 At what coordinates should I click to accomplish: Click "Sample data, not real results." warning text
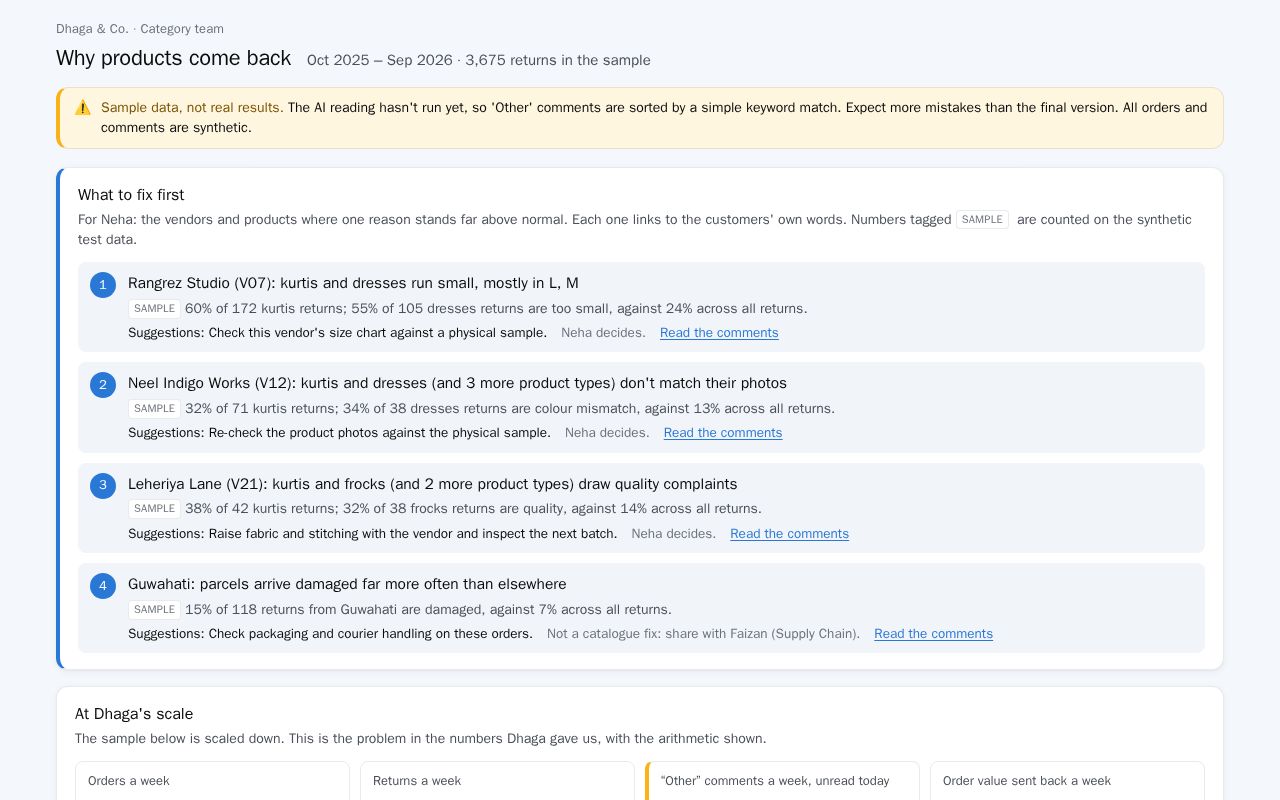192,108
